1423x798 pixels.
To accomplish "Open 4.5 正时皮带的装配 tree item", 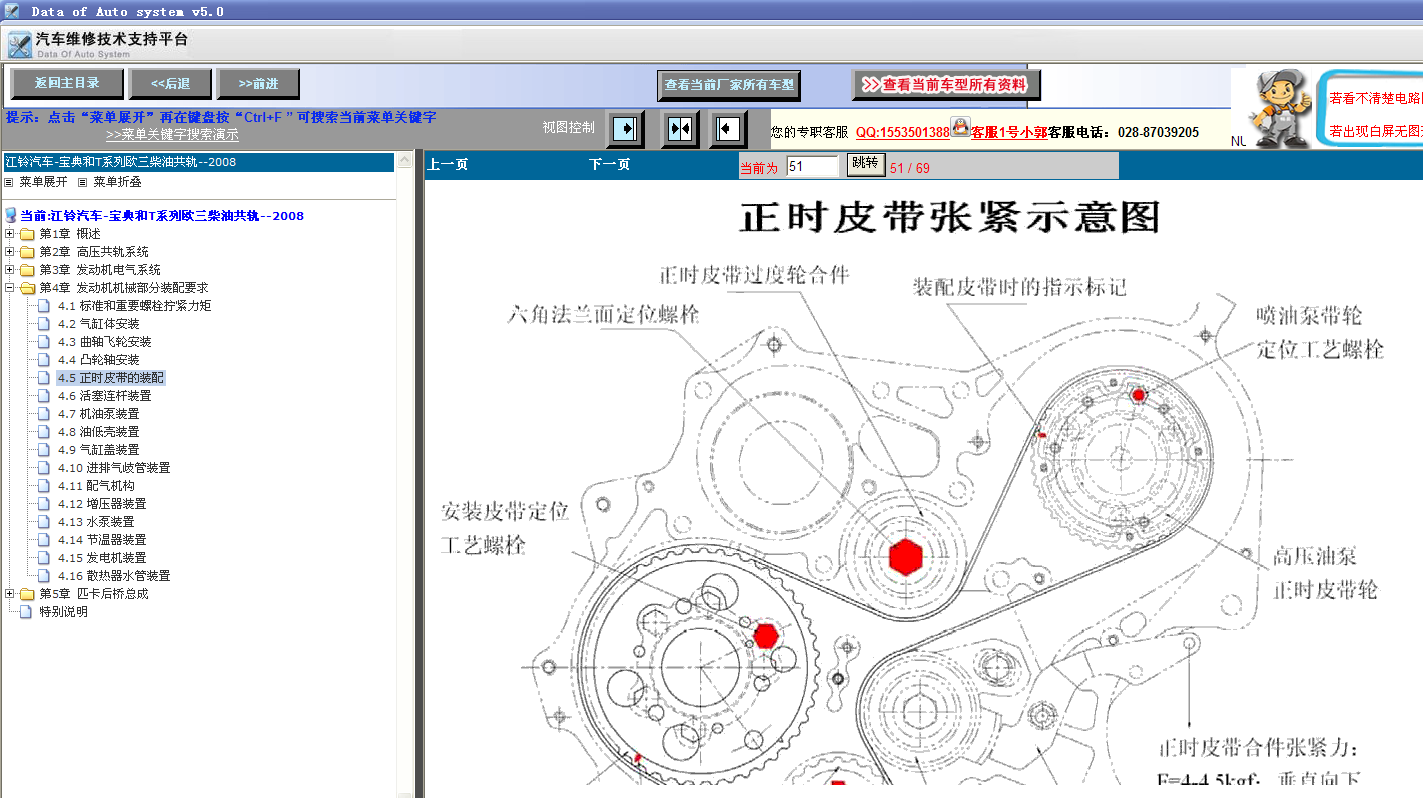I will (111, 378).
